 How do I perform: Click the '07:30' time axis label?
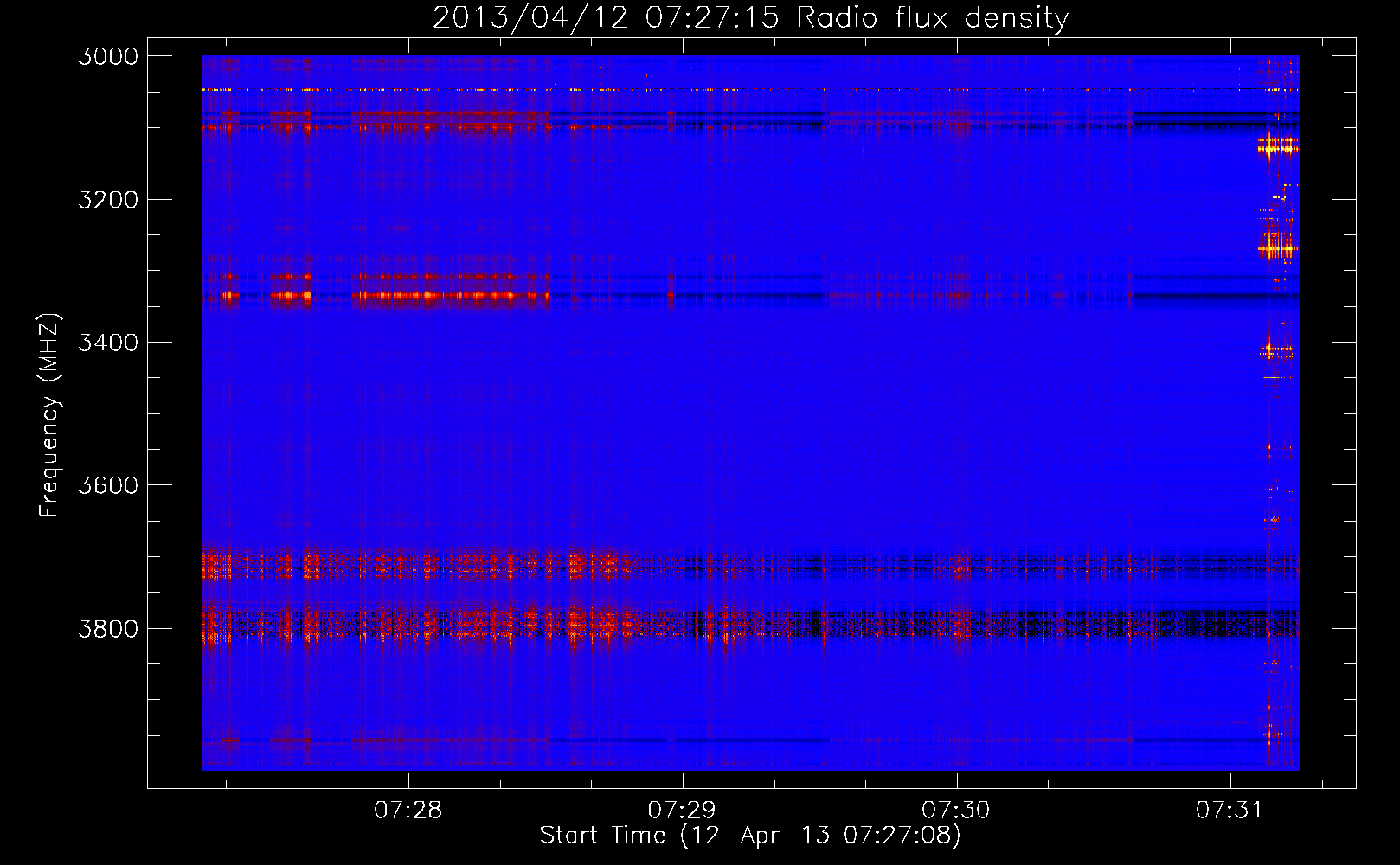coord(956,811)
